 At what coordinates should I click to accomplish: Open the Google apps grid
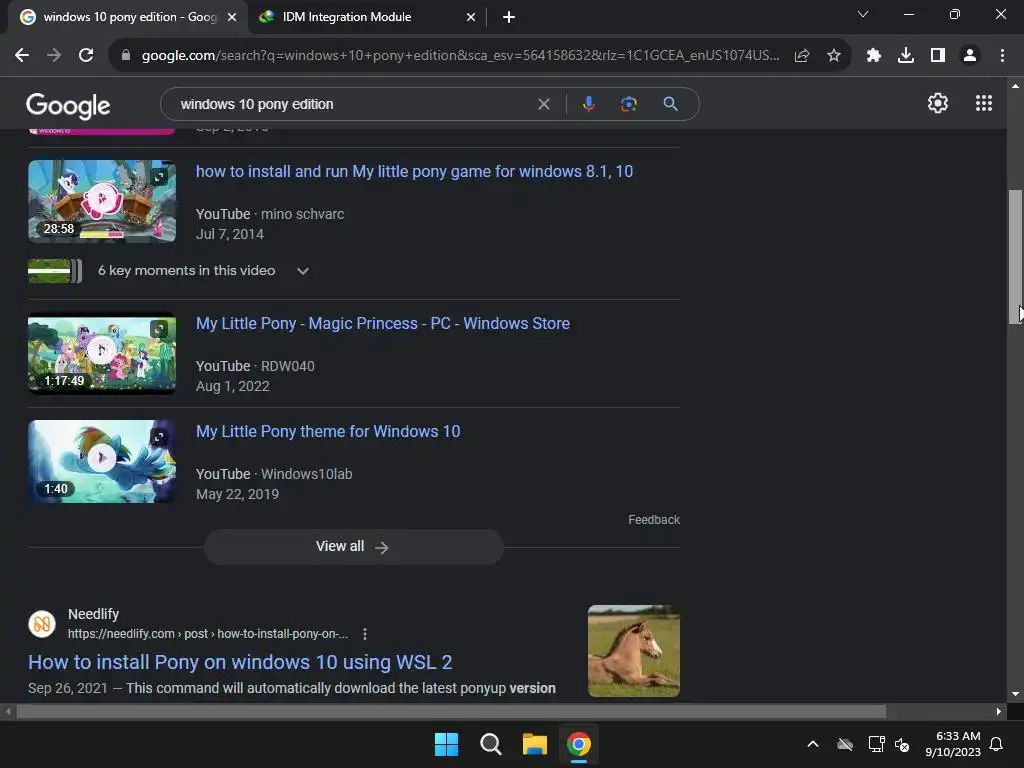(984, 103)
